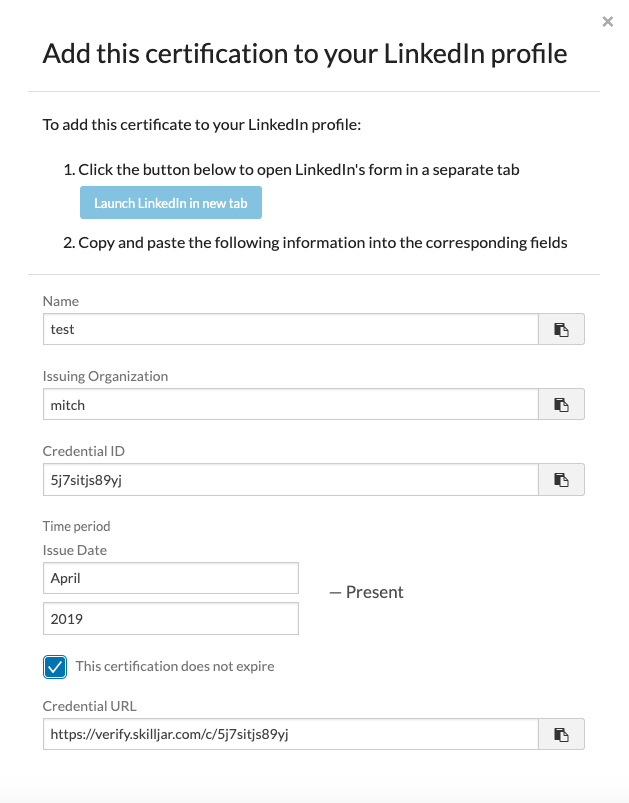Close the LinkedIn certification dialog
Viewport: 629px width, 803px height.
[607, 22]
